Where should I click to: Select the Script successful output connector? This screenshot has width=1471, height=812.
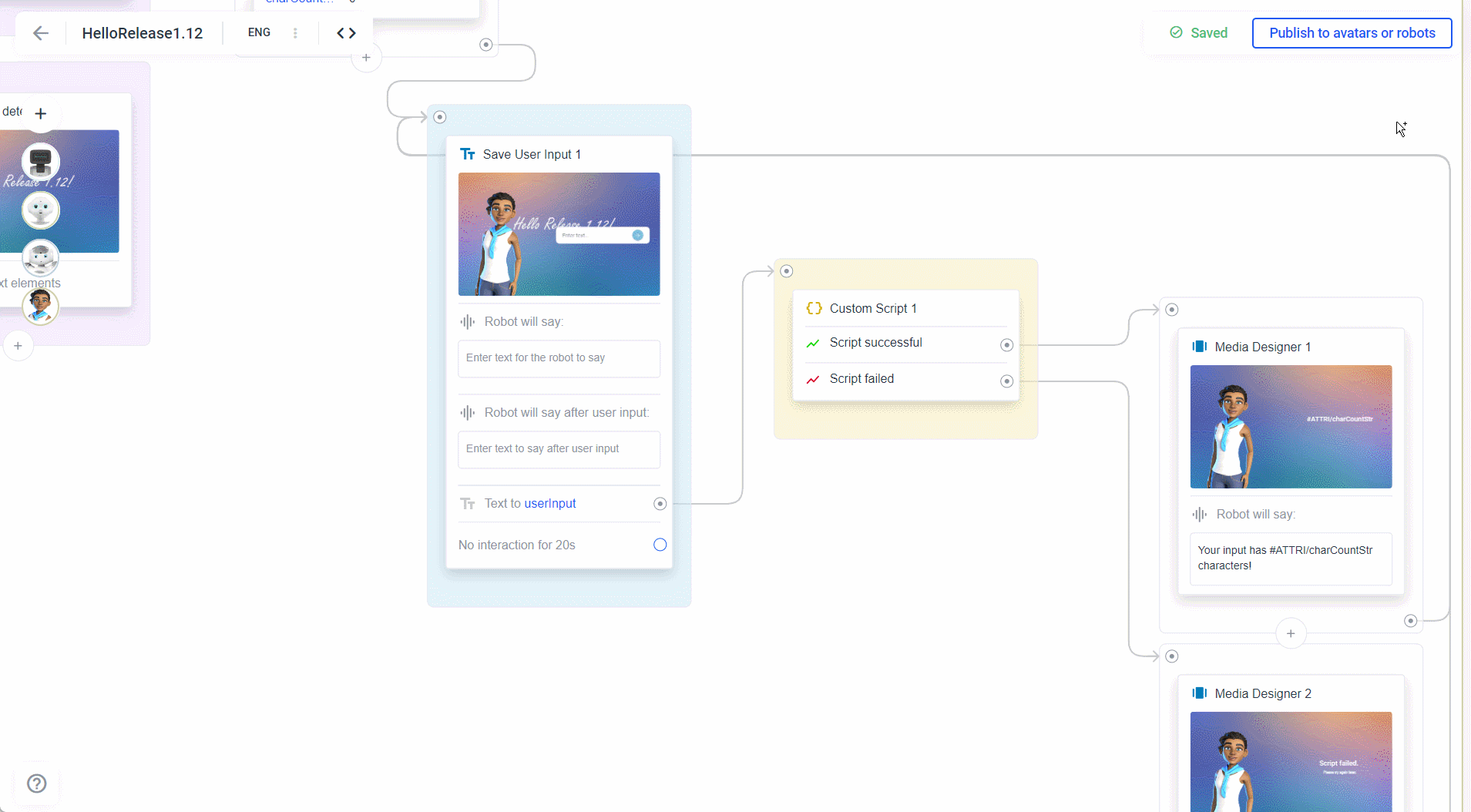point(1006,345)
